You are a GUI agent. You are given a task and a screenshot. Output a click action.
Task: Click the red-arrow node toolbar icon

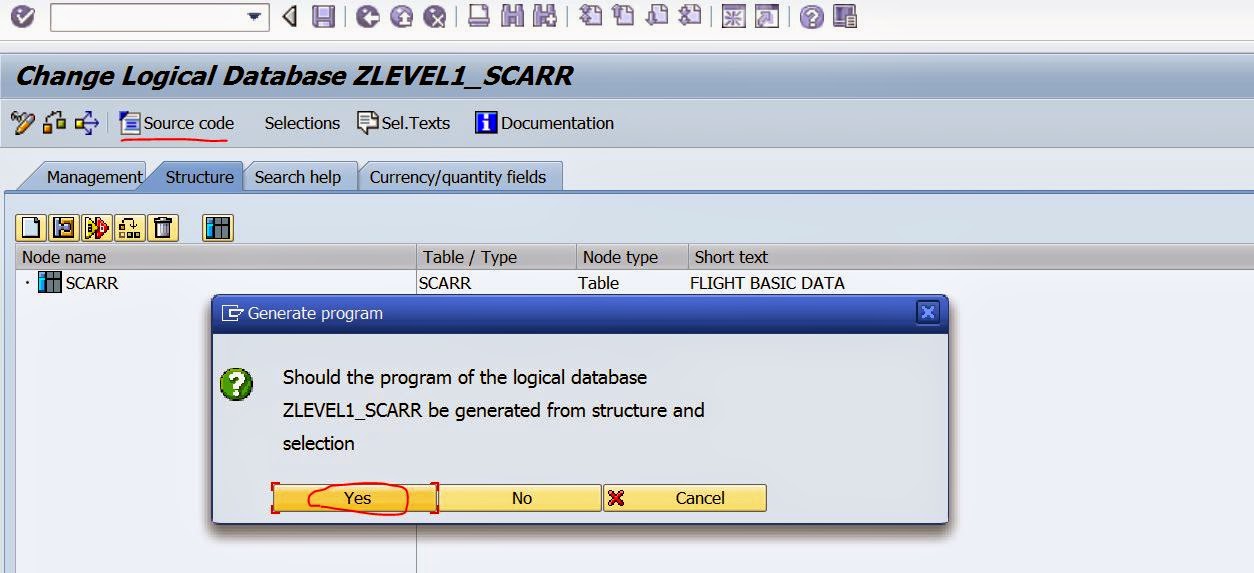(x=97, y=228)
